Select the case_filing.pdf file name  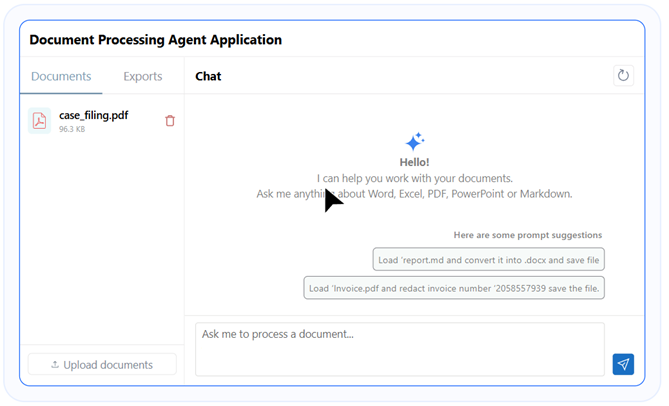[x=93, y=115]
